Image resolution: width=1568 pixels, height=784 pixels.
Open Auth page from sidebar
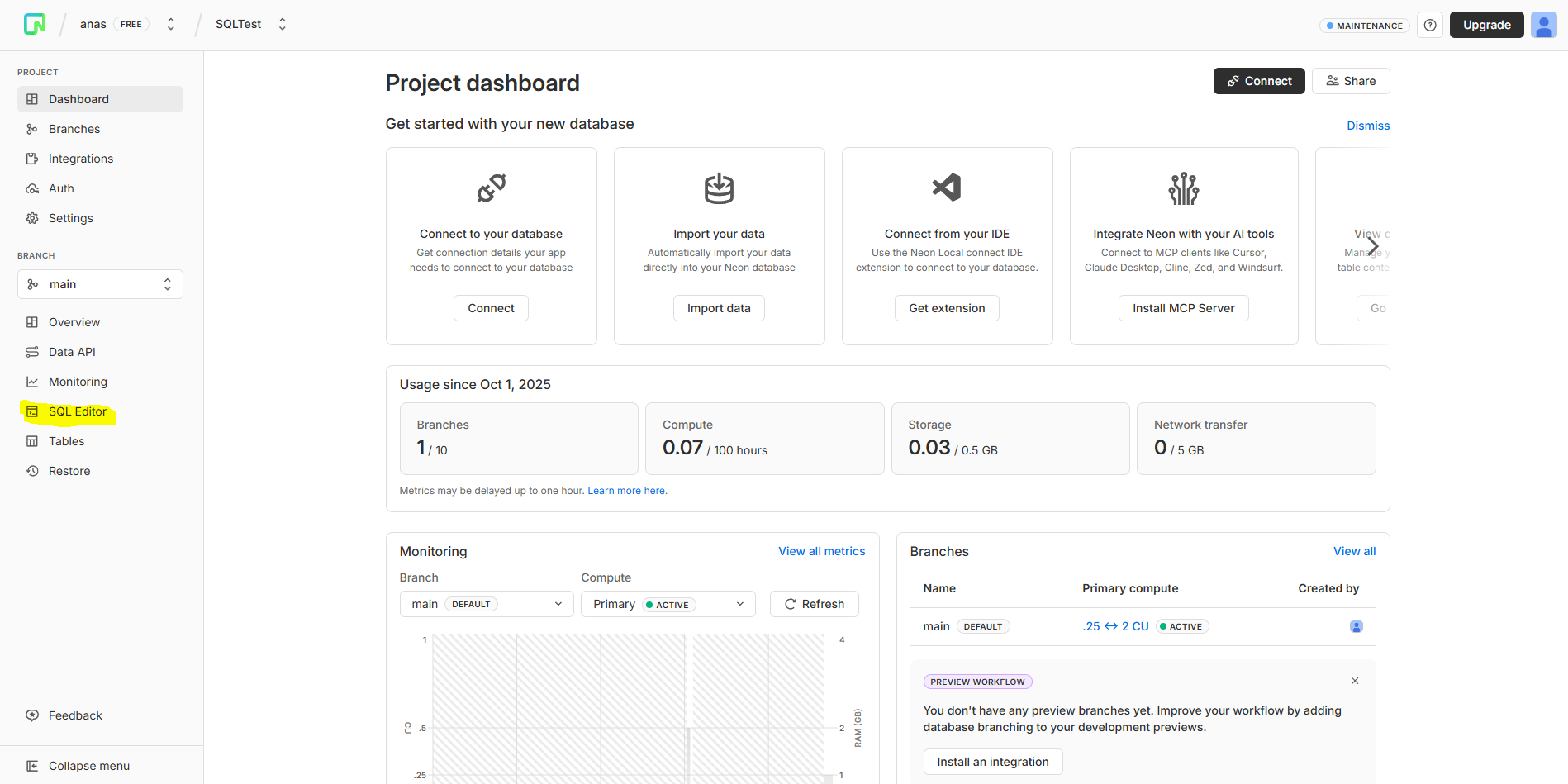(100, 188)
